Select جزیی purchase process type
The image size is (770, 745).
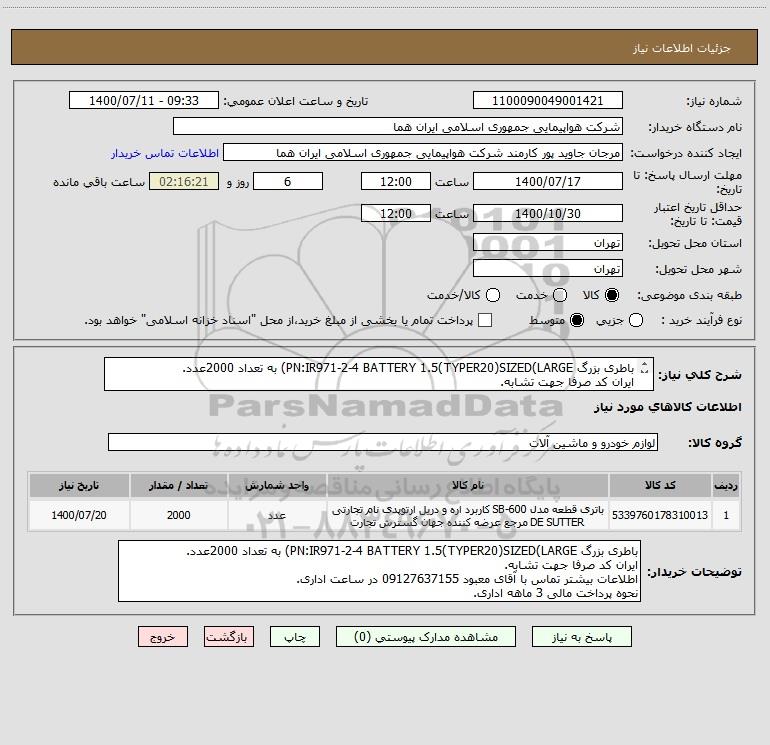(x=636, y=320)
